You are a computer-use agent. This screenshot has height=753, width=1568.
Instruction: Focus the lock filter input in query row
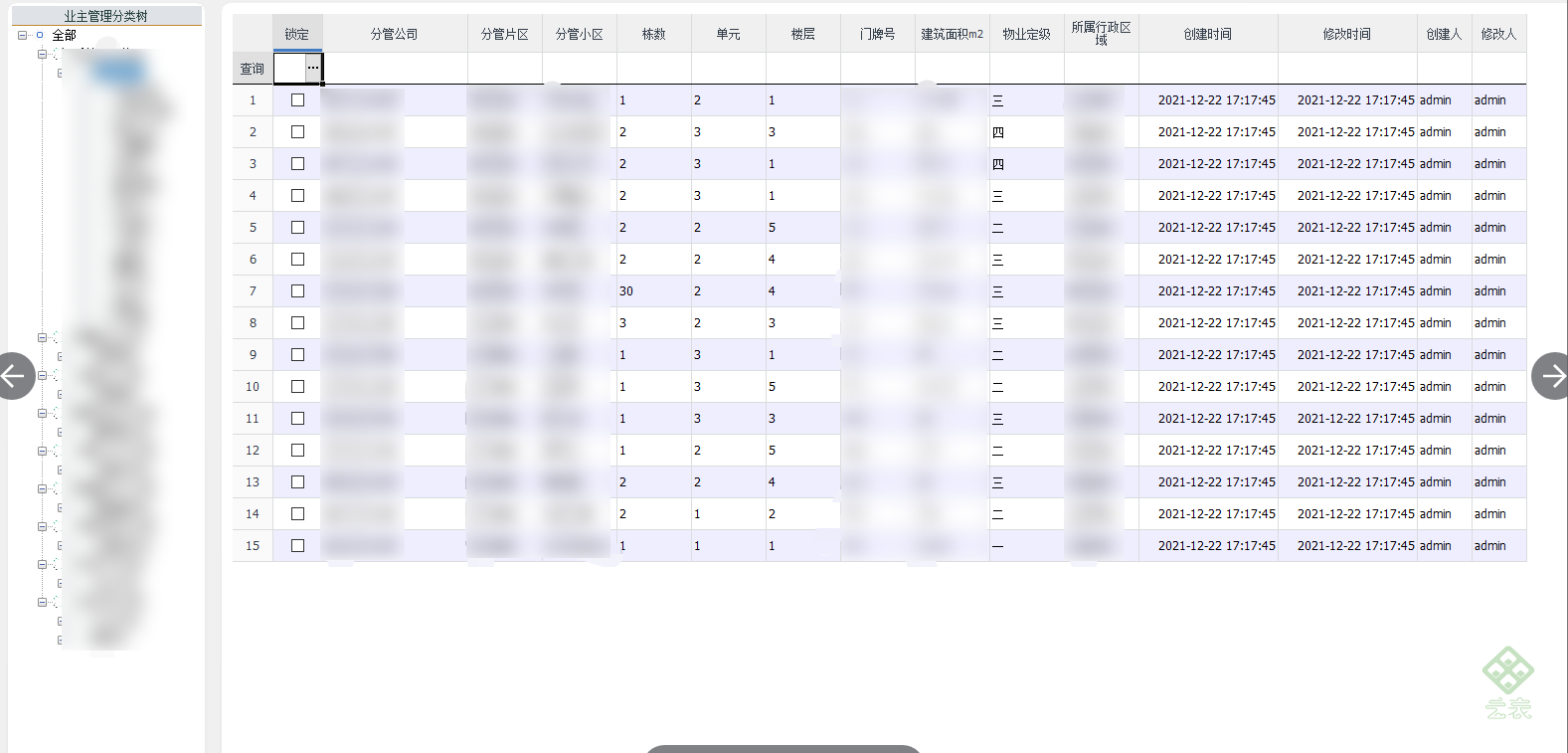[x=289, y=68]
